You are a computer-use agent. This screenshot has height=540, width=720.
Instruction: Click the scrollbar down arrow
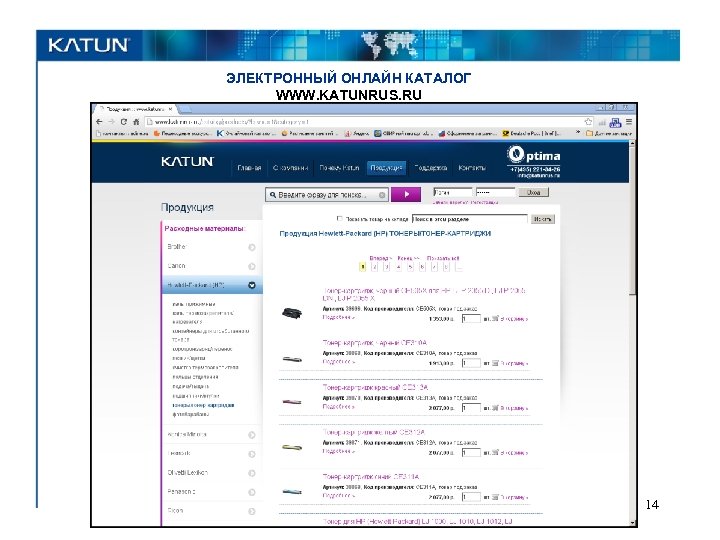click(x=632, y=523)
